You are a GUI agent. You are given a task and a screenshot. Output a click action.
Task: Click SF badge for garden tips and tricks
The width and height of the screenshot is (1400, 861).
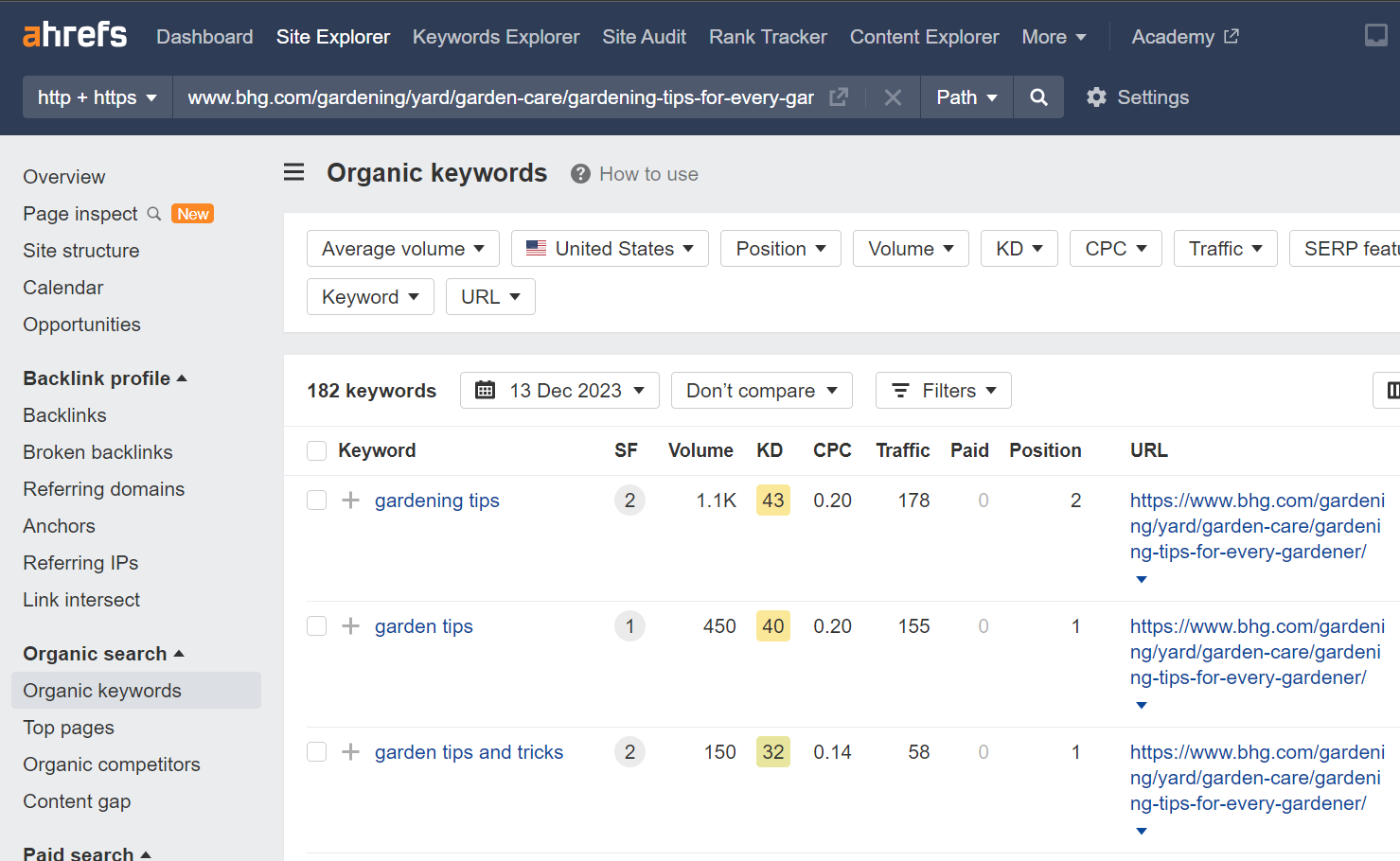pos(629,752)
